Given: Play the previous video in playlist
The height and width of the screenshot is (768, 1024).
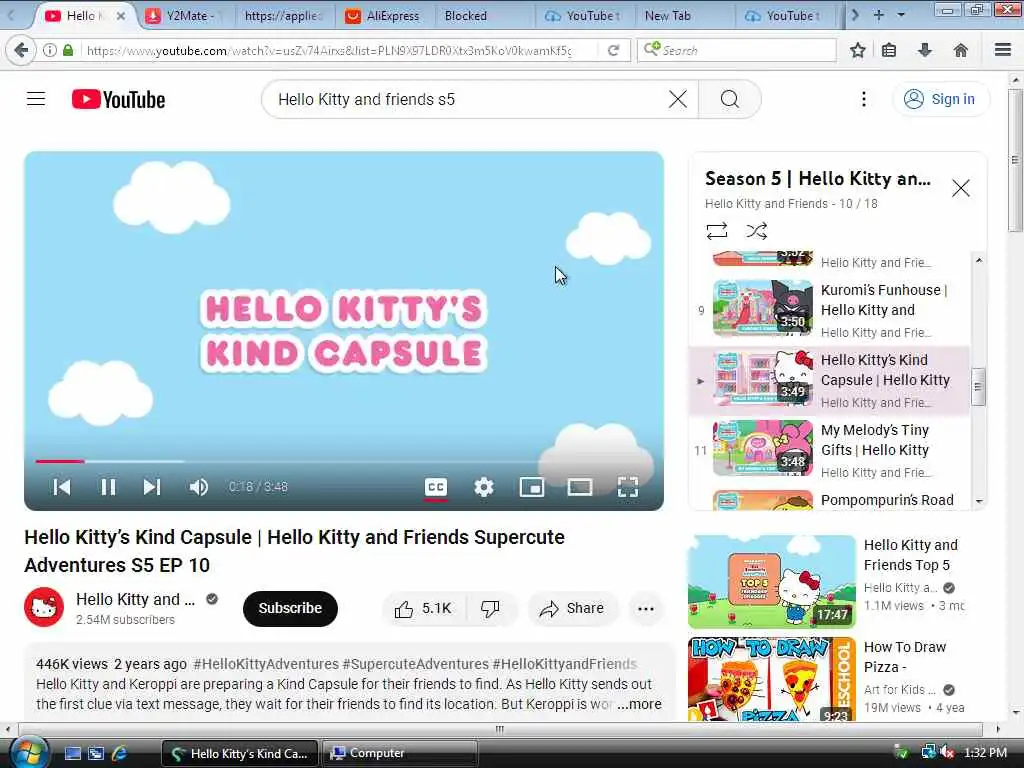Looking at the screenshot, I should click(61, 487).
